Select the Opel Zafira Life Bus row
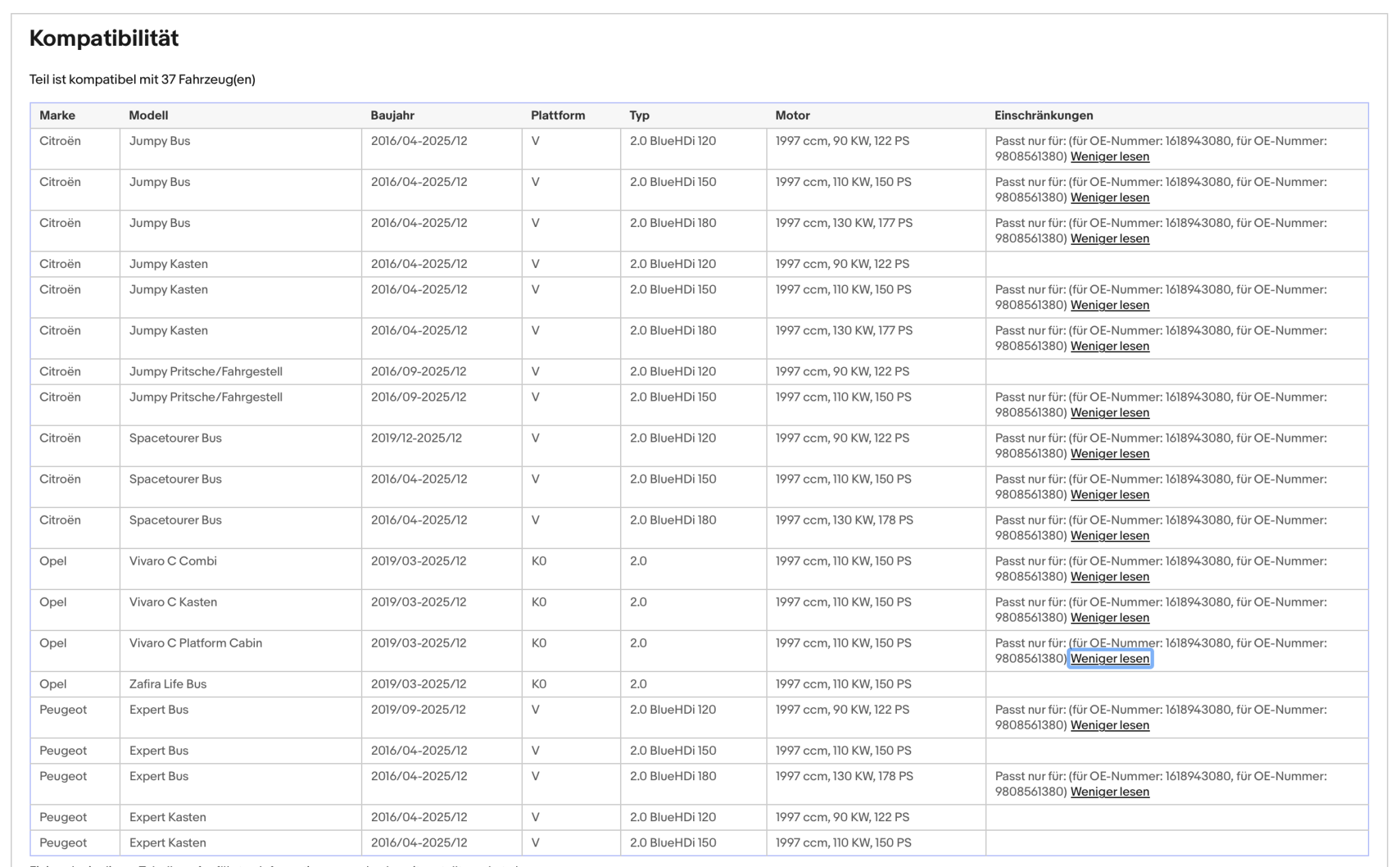The image size is (1400, 867). 699,684
